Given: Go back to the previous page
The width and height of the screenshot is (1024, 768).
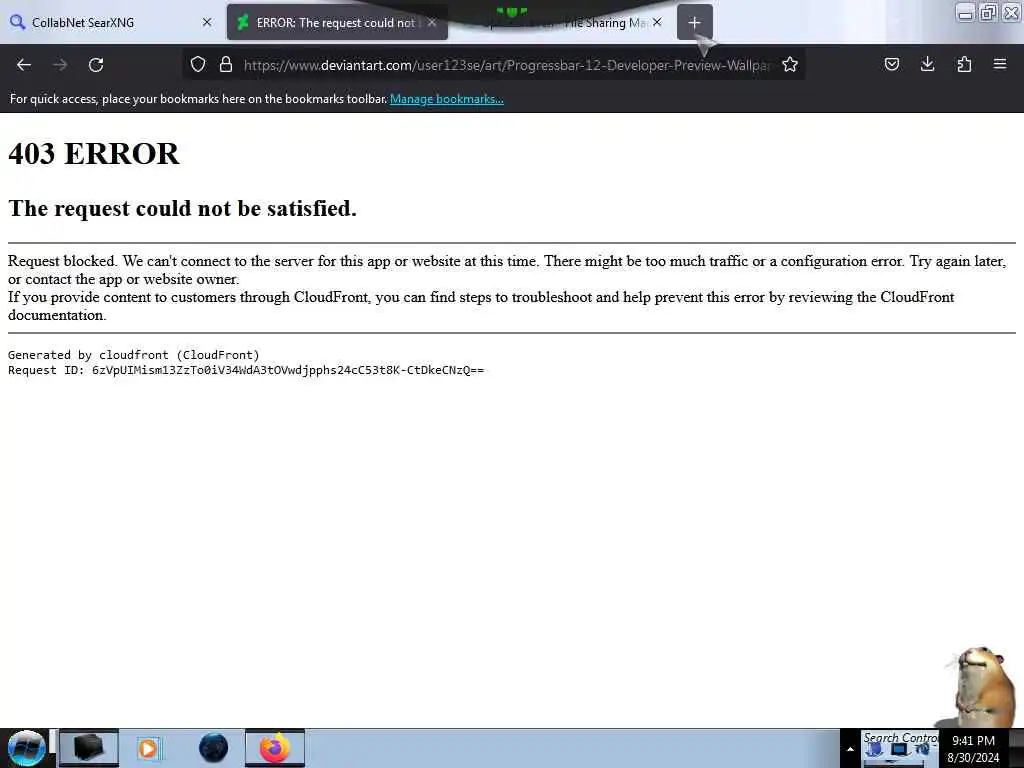Looking at the screenshot, I should coord(24,65).
